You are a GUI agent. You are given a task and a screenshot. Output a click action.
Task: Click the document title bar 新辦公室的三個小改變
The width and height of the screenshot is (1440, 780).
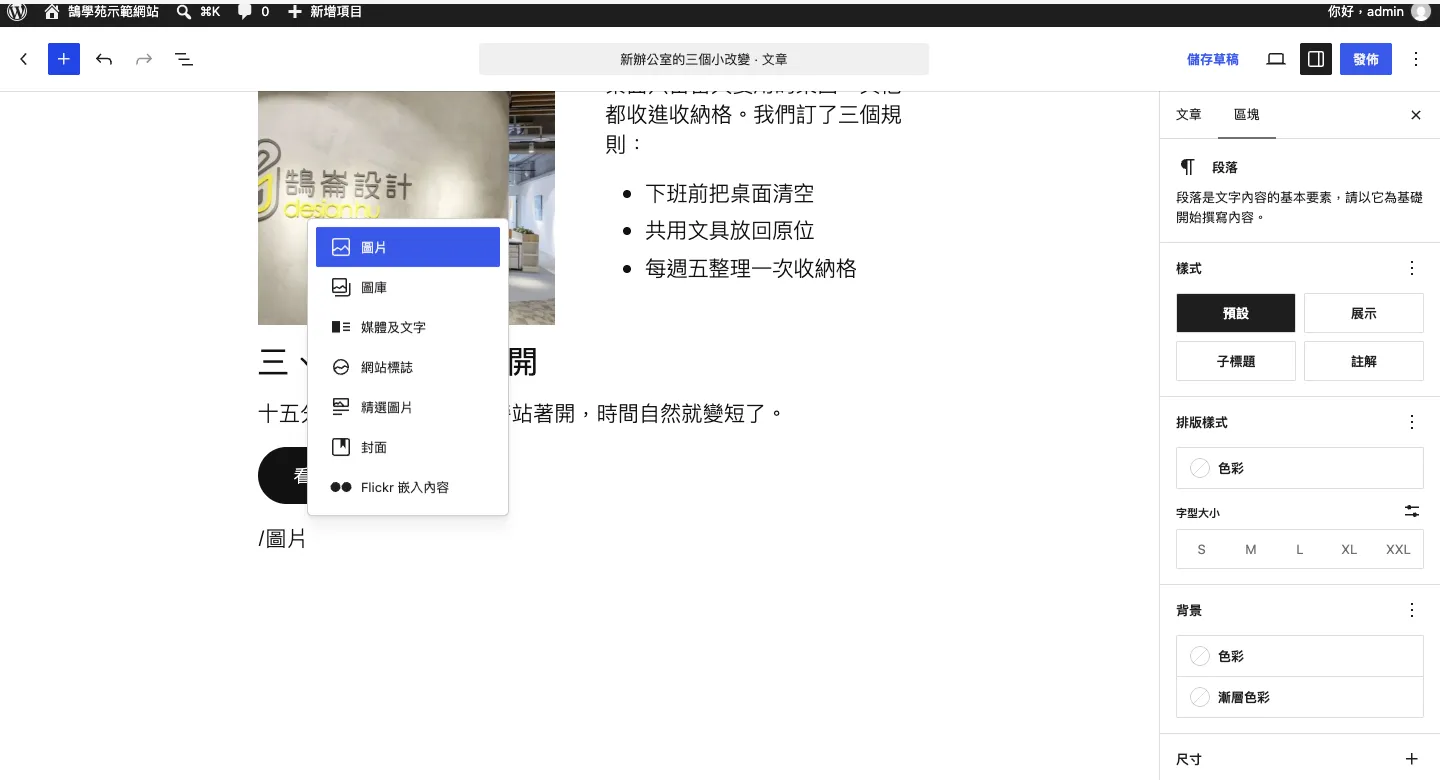tap(704, 59)
